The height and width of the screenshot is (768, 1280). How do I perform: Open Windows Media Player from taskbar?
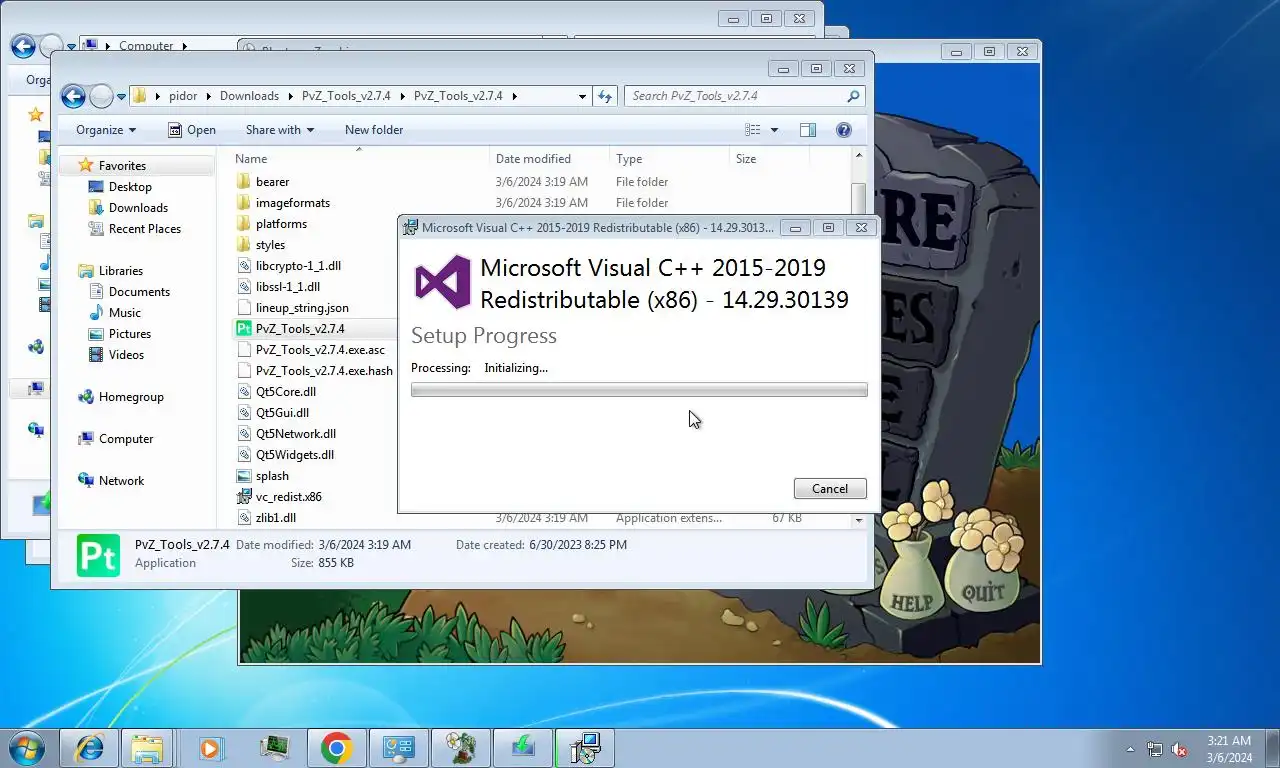(210, 748)
